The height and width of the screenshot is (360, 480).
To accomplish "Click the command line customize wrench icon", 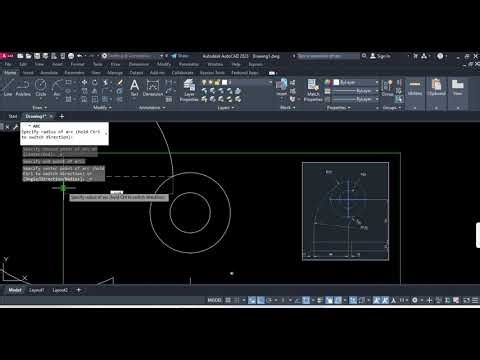I will coord(15,127).
